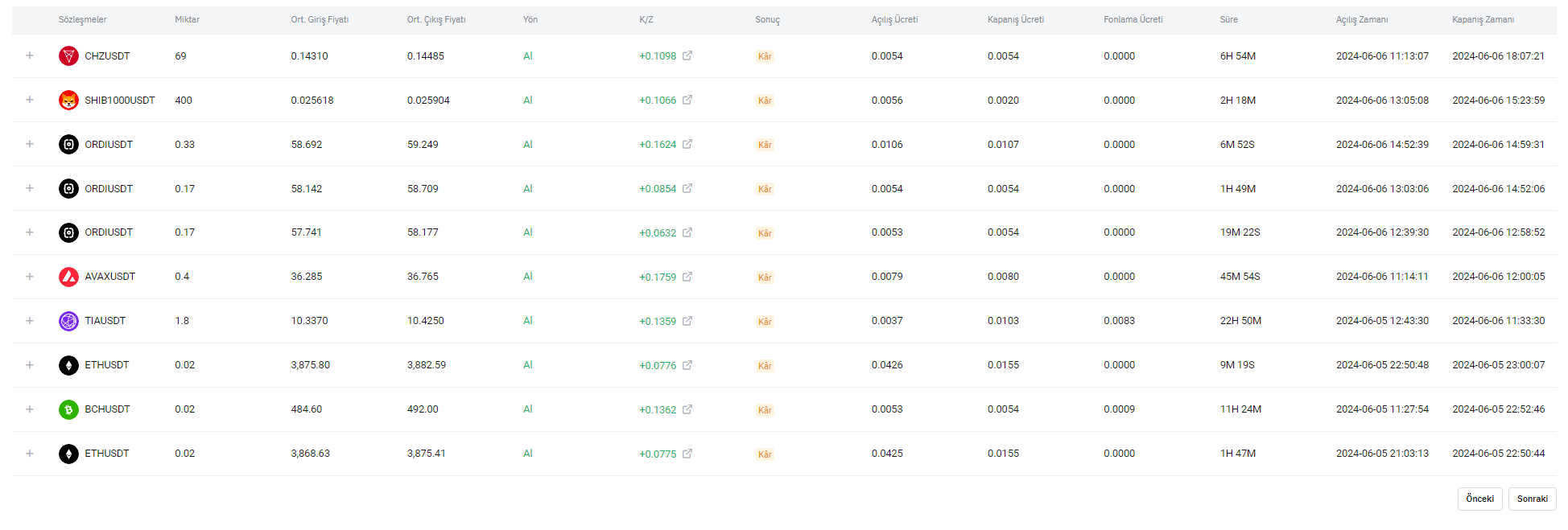Click the TIAUSDT contract name

[105, 321]
